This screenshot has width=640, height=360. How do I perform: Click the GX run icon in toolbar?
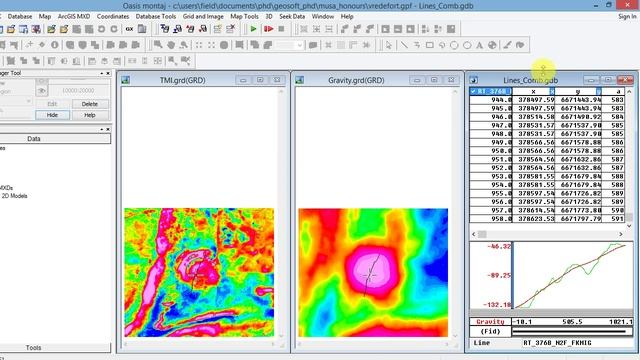pyautogui.click(x=129, y=29)
